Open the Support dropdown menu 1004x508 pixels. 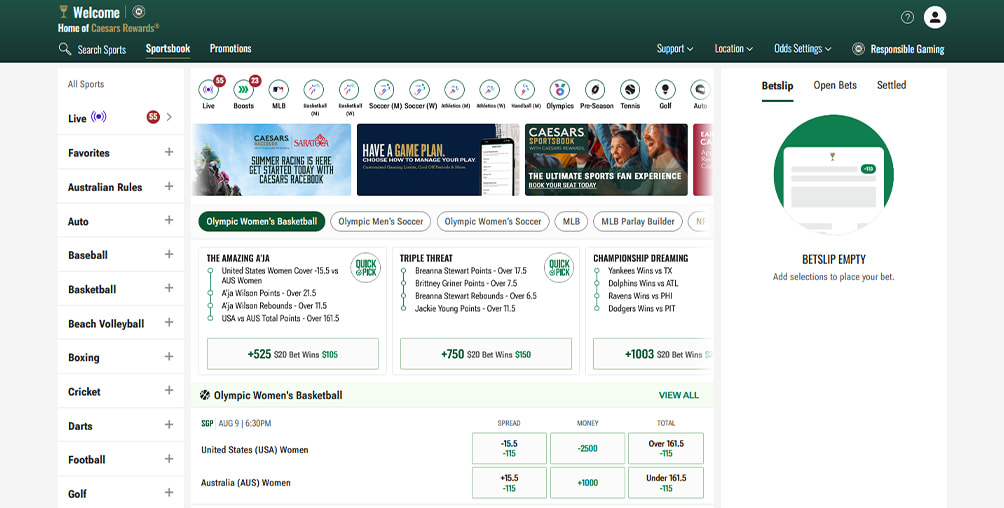pos(675,49)
